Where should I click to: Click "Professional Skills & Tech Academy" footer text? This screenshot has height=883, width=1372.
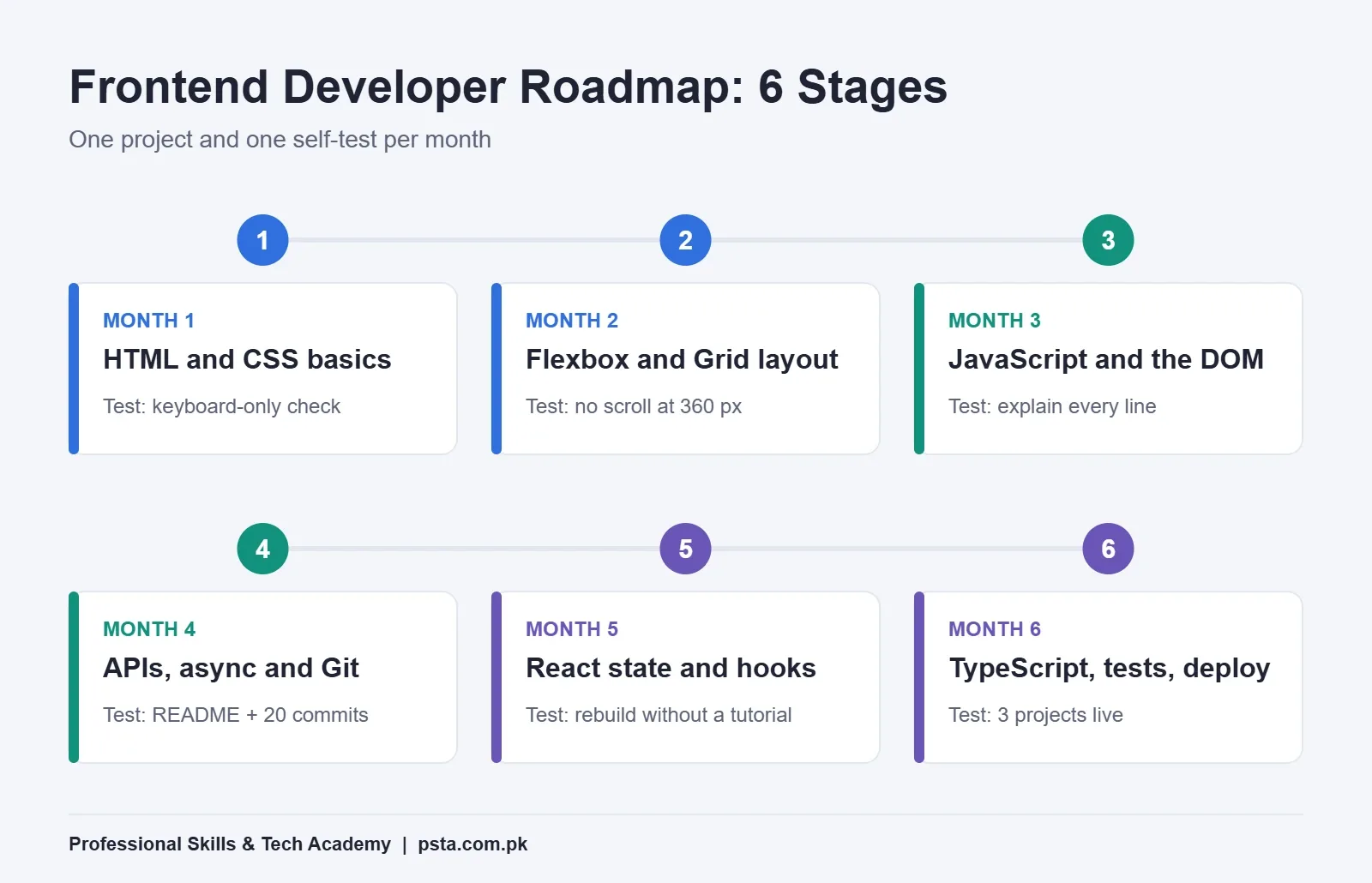tap(230, 844)
